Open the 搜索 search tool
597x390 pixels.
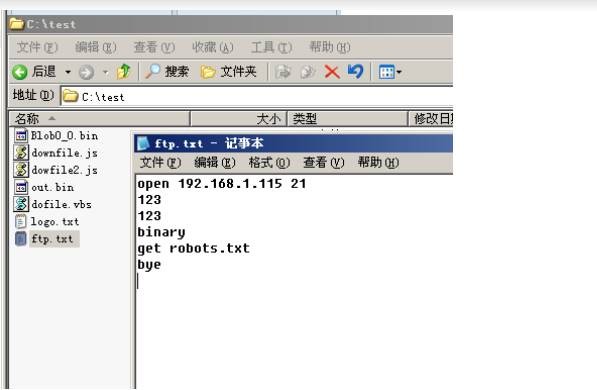(167, 71)
